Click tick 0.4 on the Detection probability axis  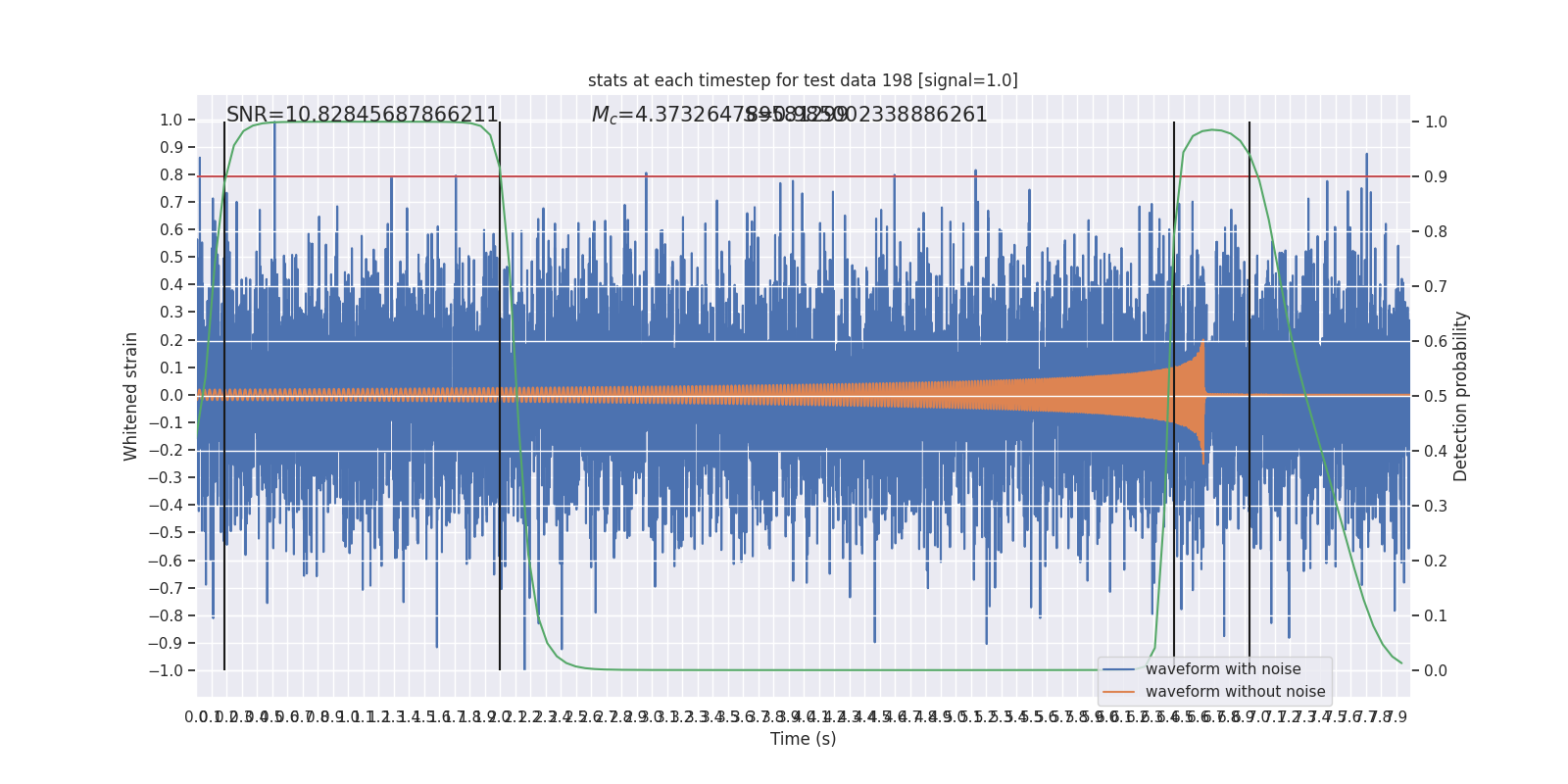pyautogui.click(x=1436, y=452)
